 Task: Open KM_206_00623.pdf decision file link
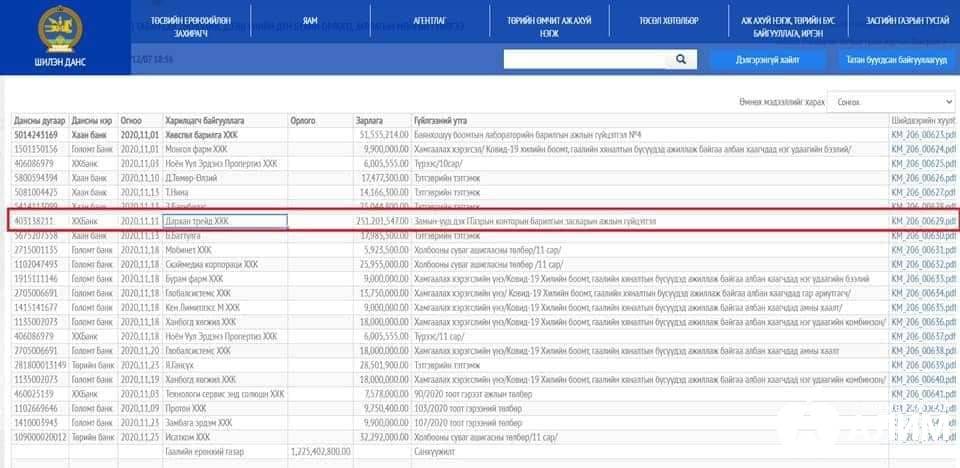pos(924,134)
